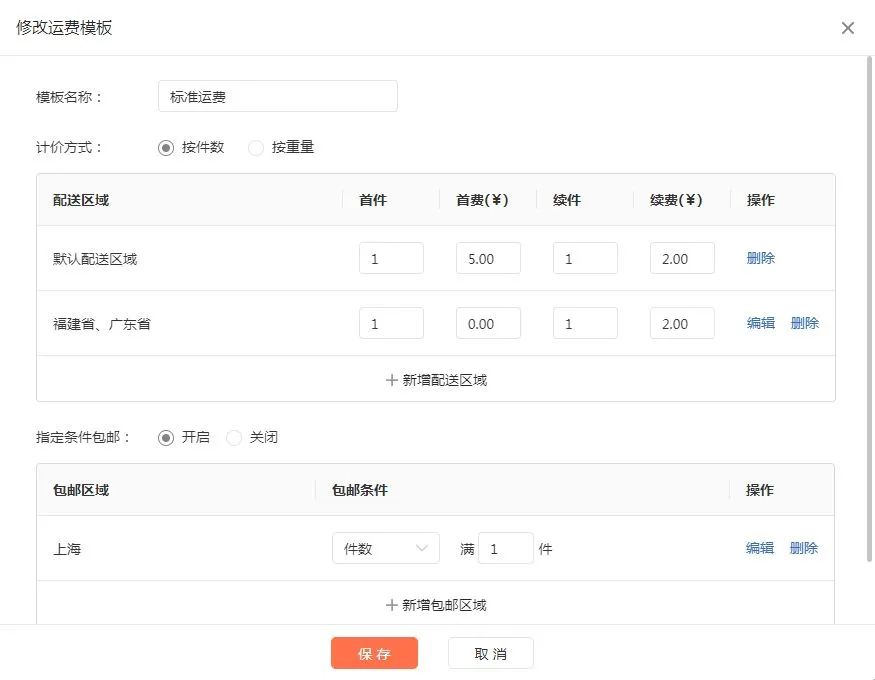The image size is (875, 680).
Task: Click the 满 quantity field for 上海
Action: (x=506, y=548)
